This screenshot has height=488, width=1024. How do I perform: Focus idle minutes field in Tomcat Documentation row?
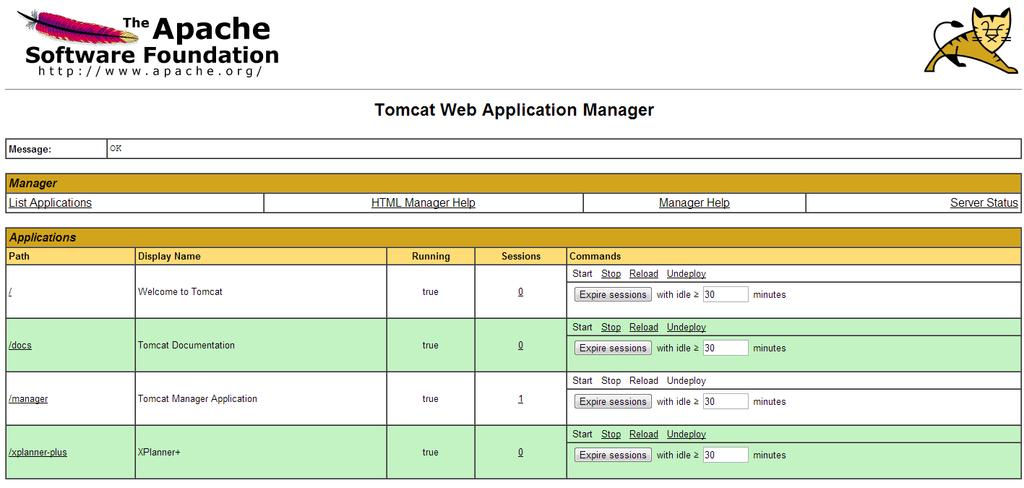pos(726,348)
